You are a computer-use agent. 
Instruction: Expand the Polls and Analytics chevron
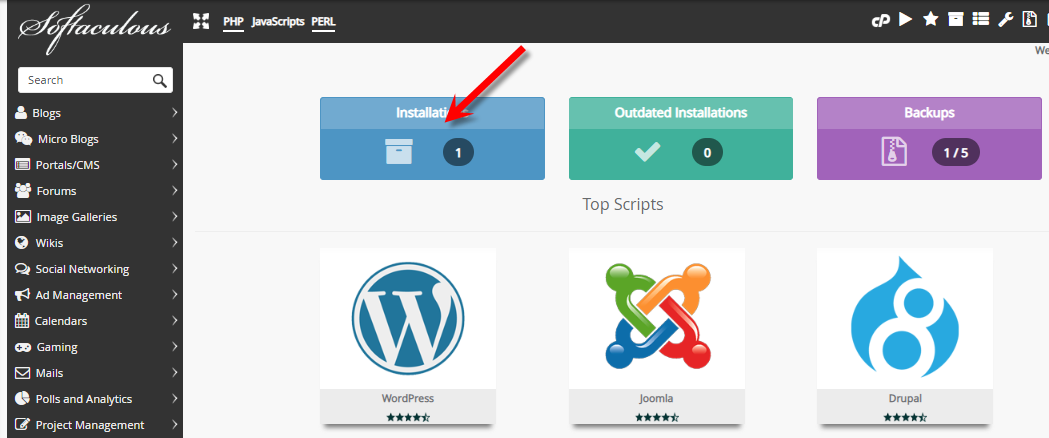pos(175,399)
